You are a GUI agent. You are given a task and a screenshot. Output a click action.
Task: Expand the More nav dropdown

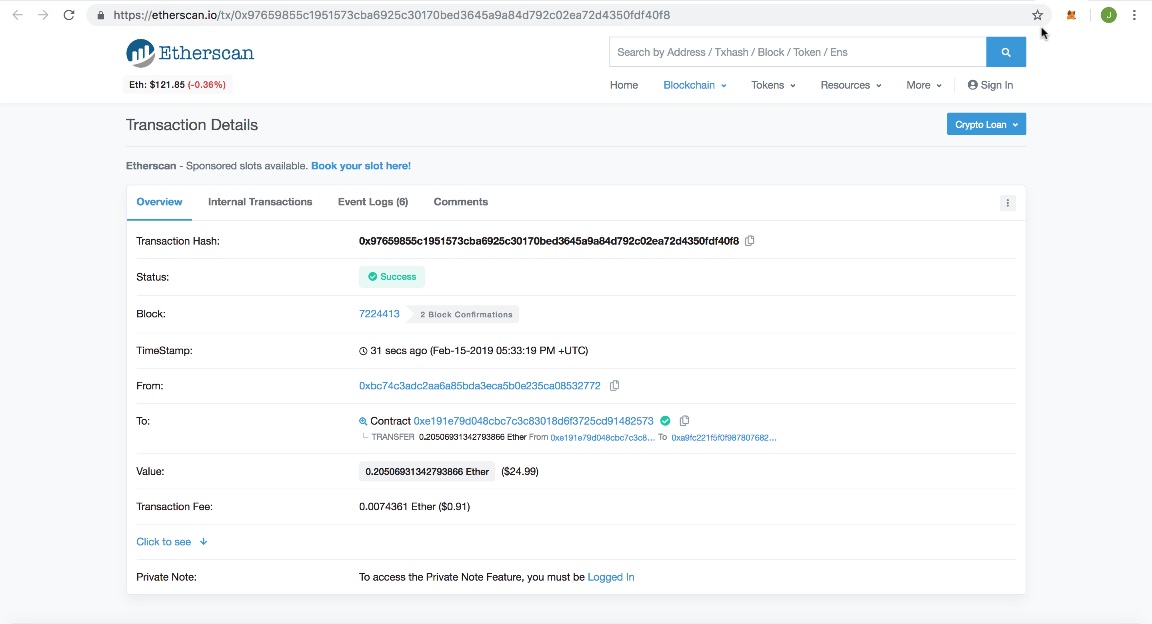click(x=924, y=85)
